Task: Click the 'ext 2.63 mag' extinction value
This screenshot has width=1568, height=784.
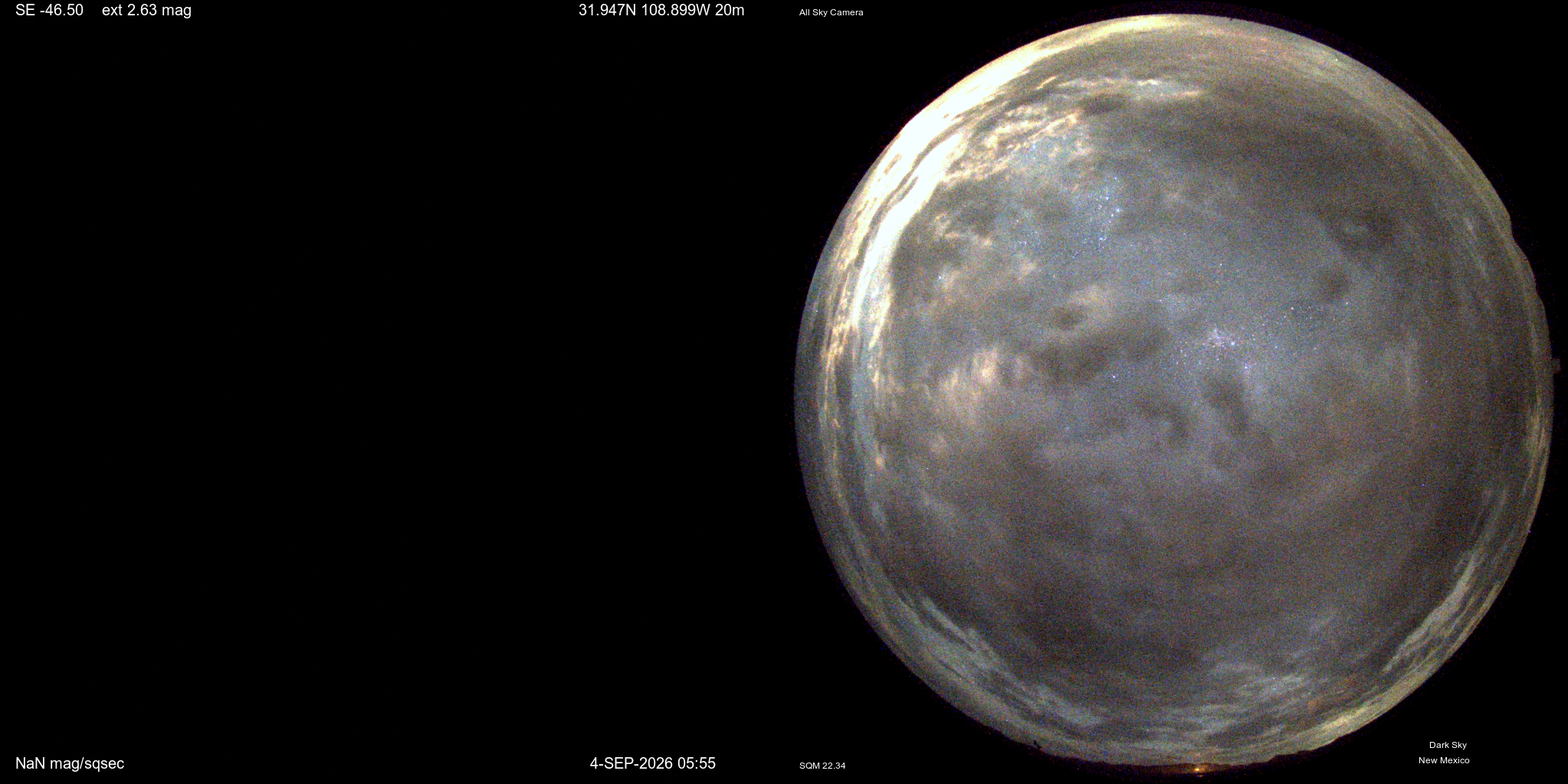Action: [146, 11]
